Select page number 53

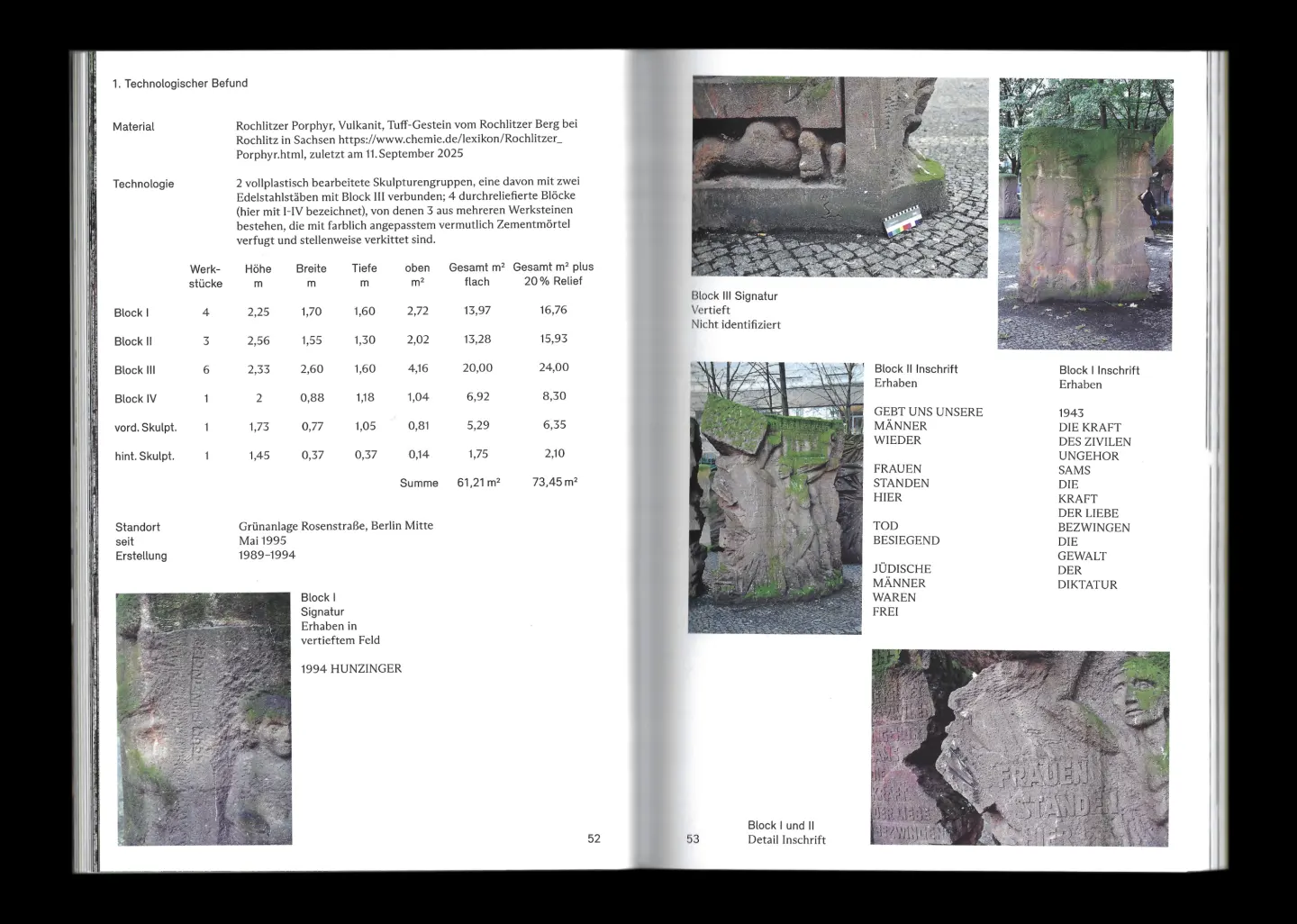point(693,838)
